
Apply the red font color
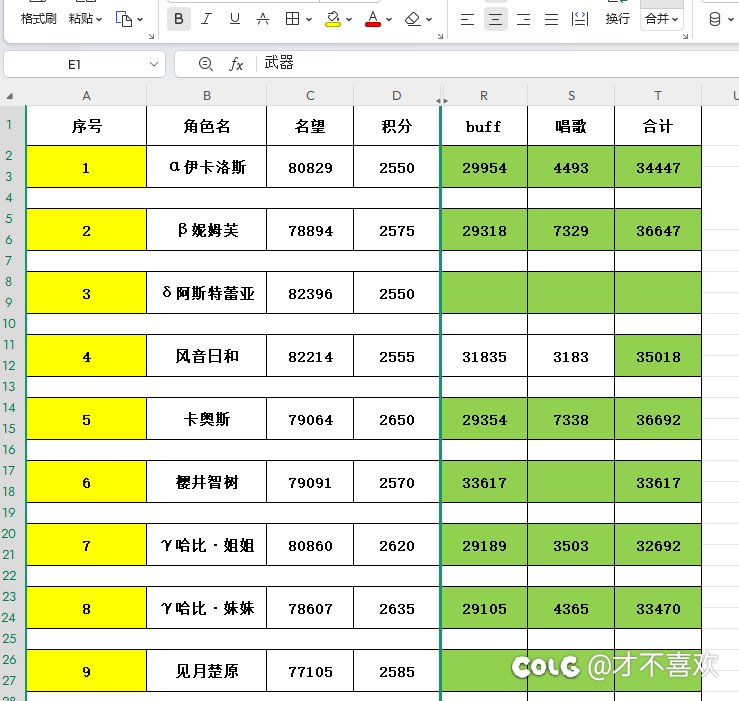(x=373, y=19)
